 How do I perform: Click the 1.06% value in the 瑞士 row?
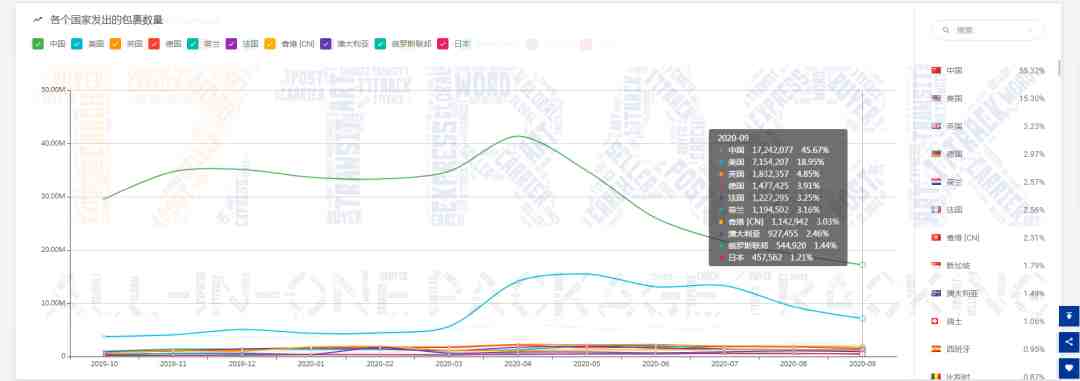[x=1034, y=321]
